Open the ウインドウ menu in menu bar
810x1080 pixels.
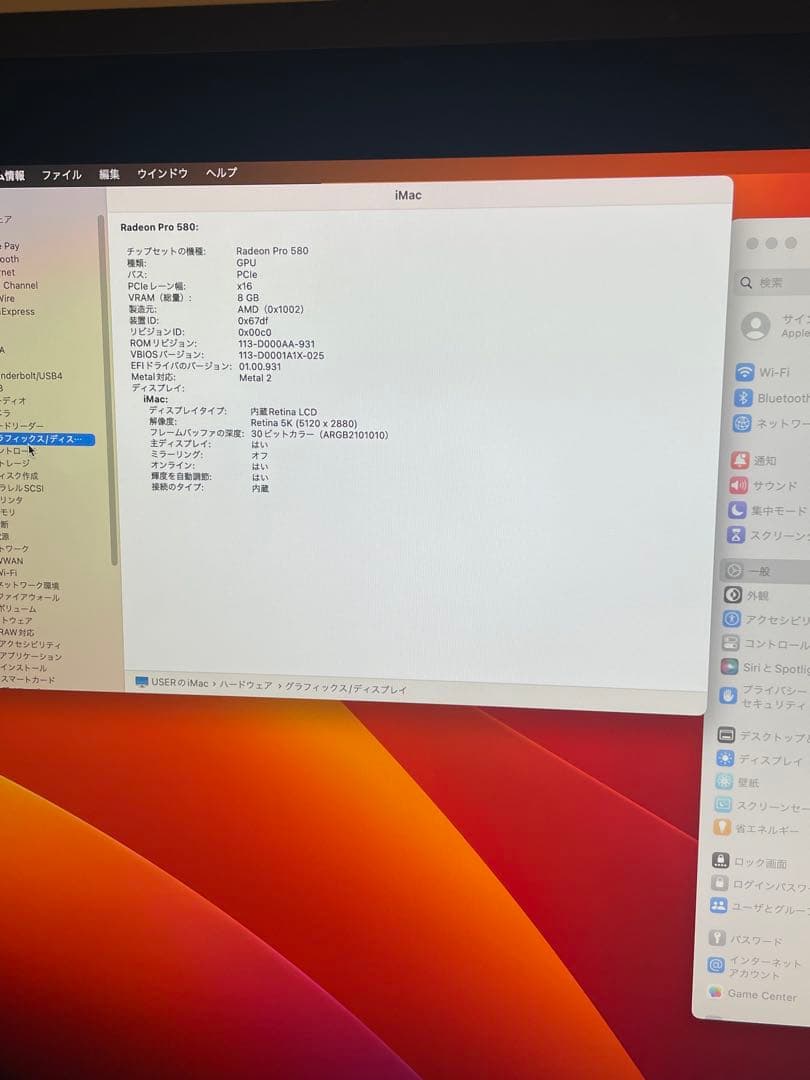[x=162, y=174]
